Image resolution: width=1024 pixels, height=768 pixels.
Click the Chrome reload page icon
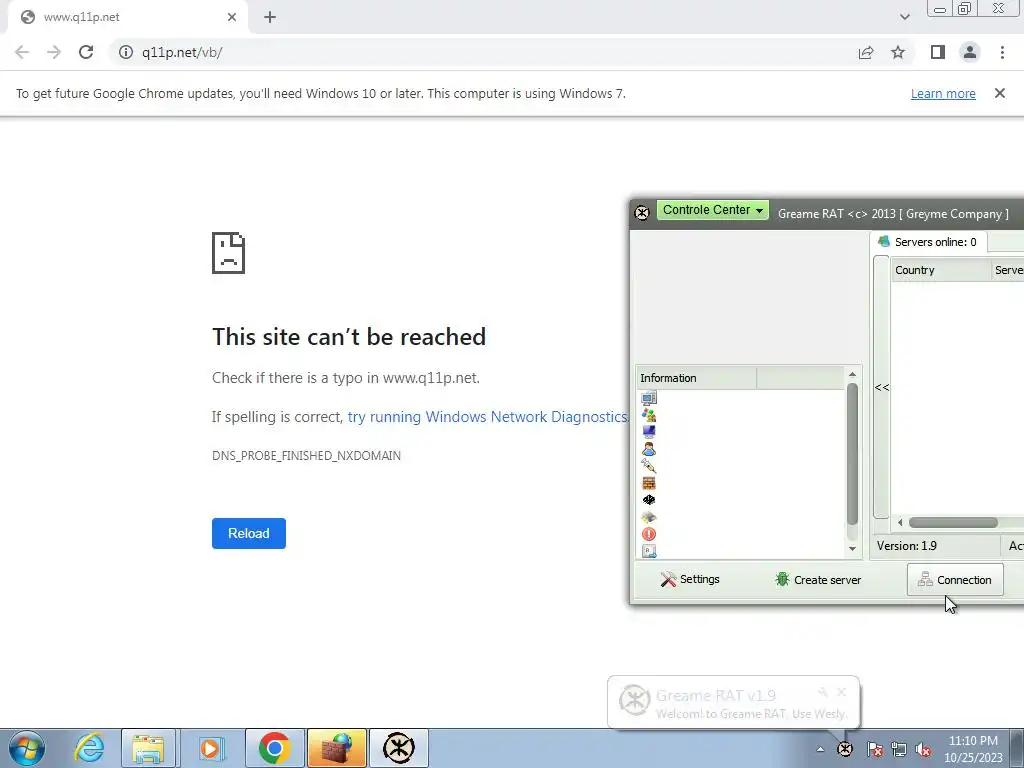tap(86, 52)
